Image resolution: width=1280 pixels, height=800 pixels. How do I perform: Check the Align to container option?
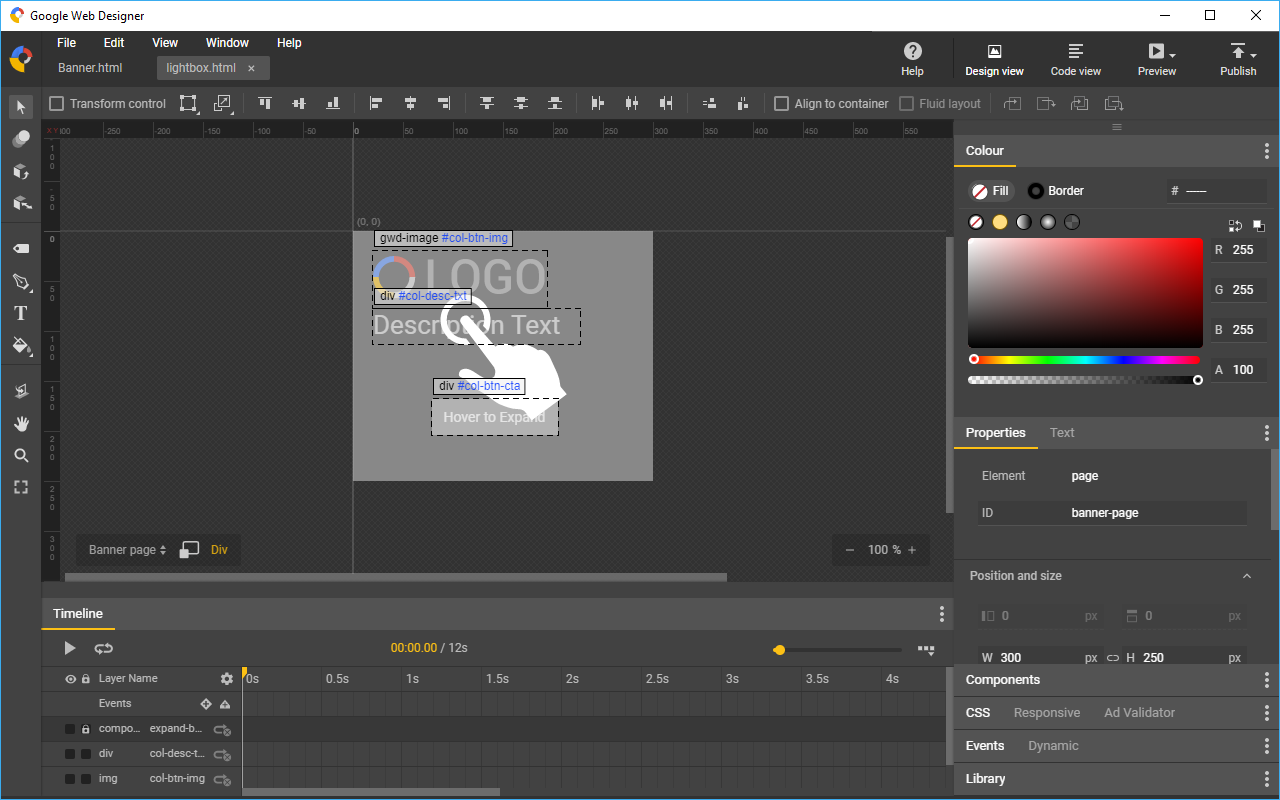782,104
